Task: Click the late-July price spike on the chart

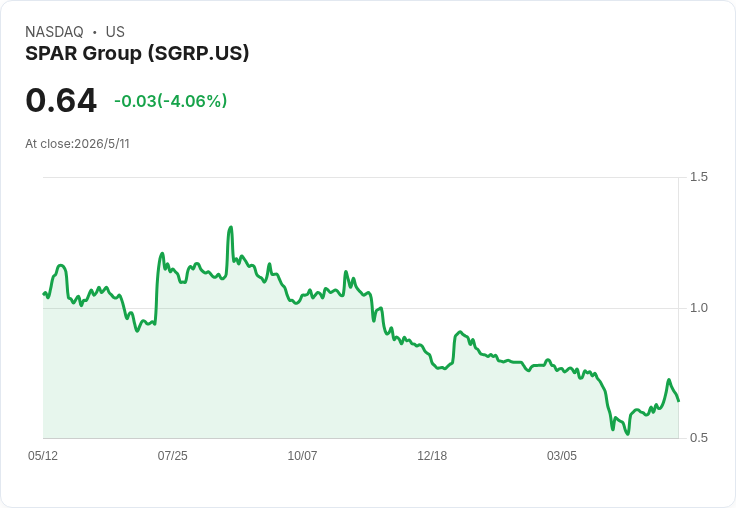Action: (162, 254)
